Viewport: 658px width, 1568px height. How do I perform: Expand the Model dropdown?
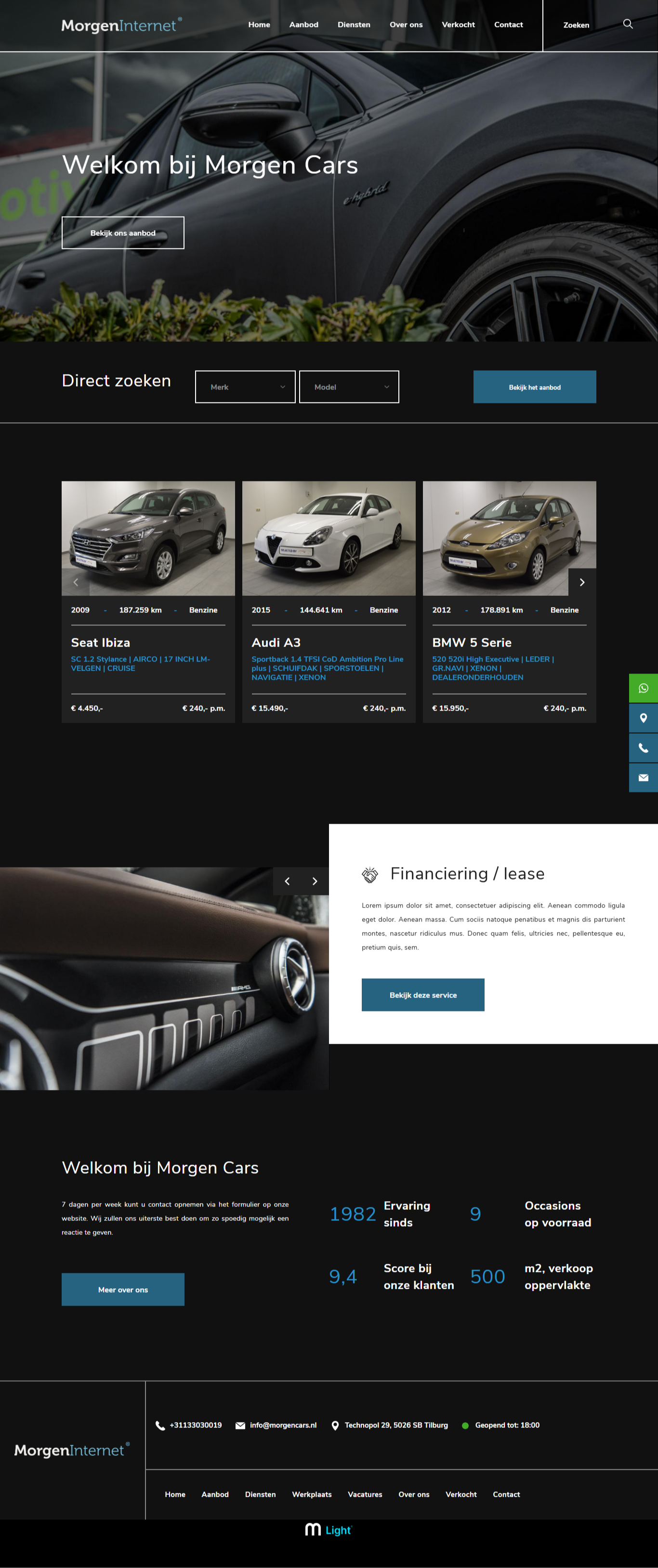coord(348,387)
